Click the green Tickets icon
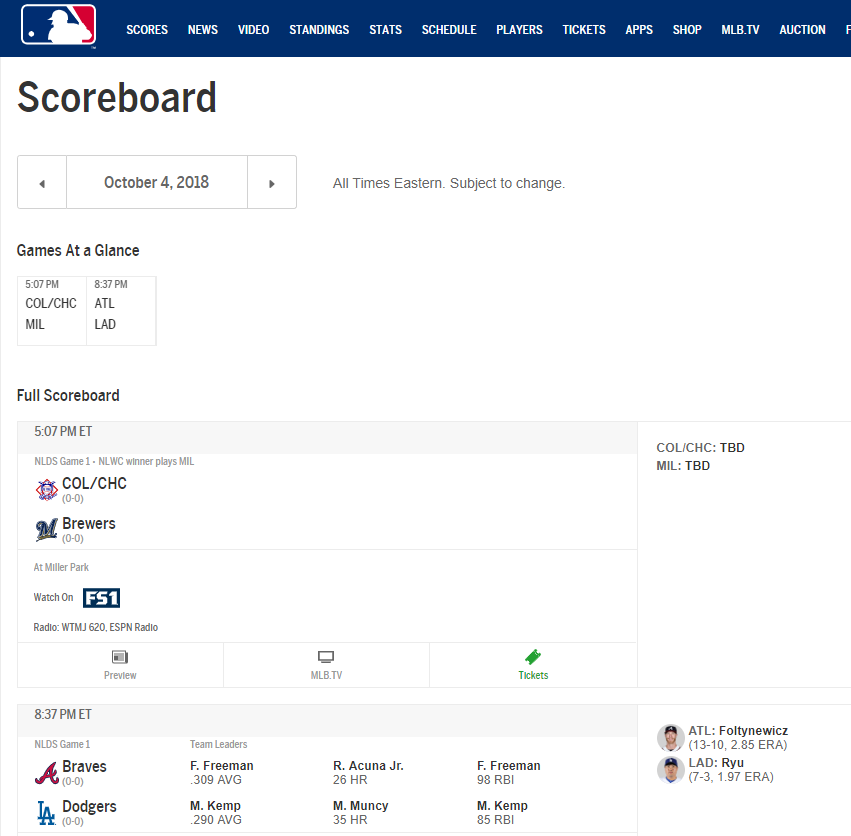Viewport: 851px width, 836px height. click(x=533, y=657)
